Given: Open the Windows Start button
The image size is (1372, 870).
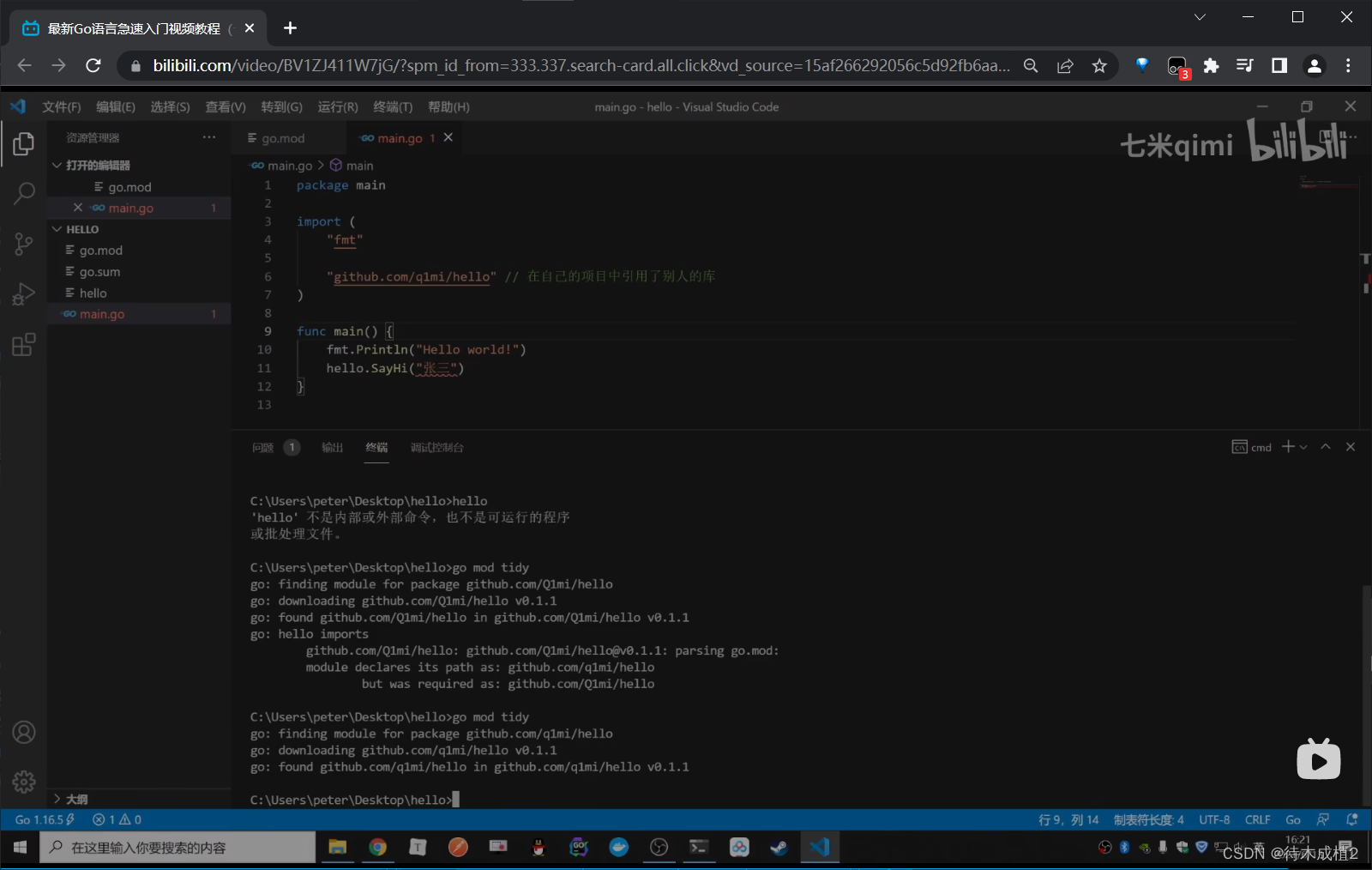Looking at the screenshot, I should [21, 848].
